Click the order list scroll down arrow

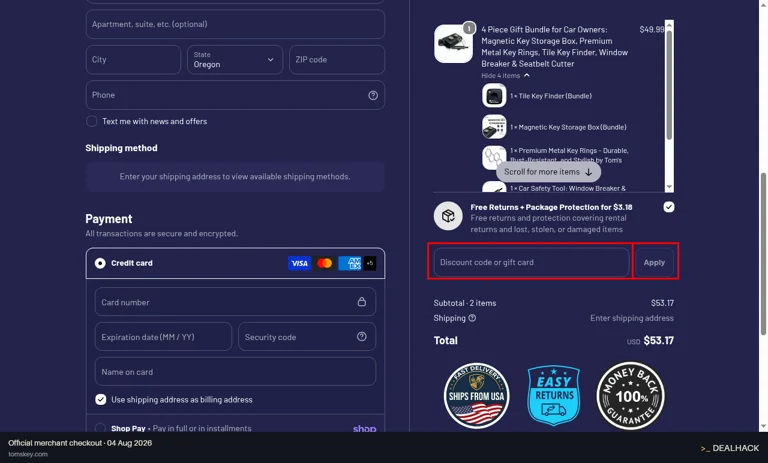pos(669,187)
